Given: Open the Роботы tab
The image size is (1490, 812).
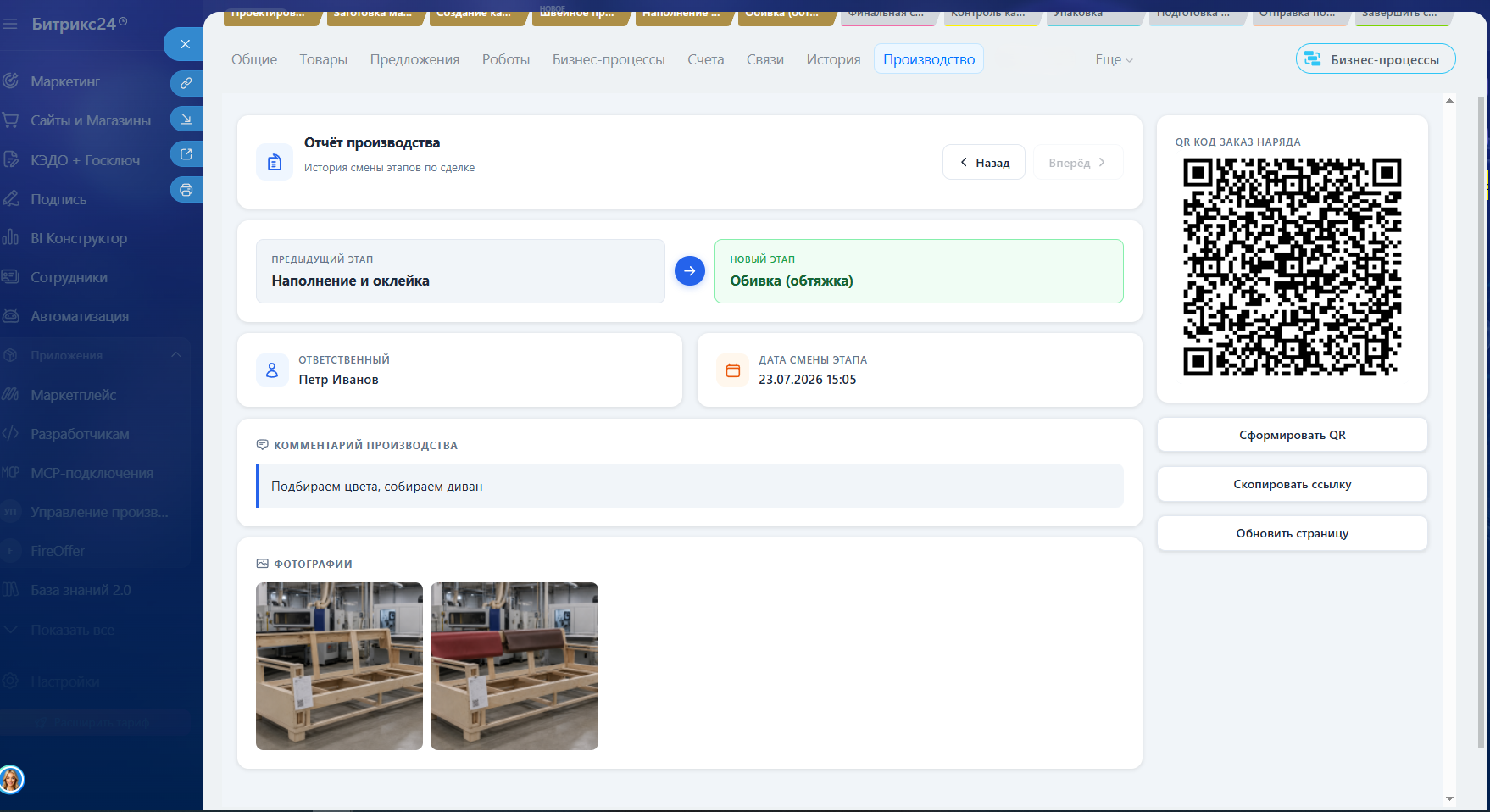Looking at the screenshot, I should click(506, 59).
